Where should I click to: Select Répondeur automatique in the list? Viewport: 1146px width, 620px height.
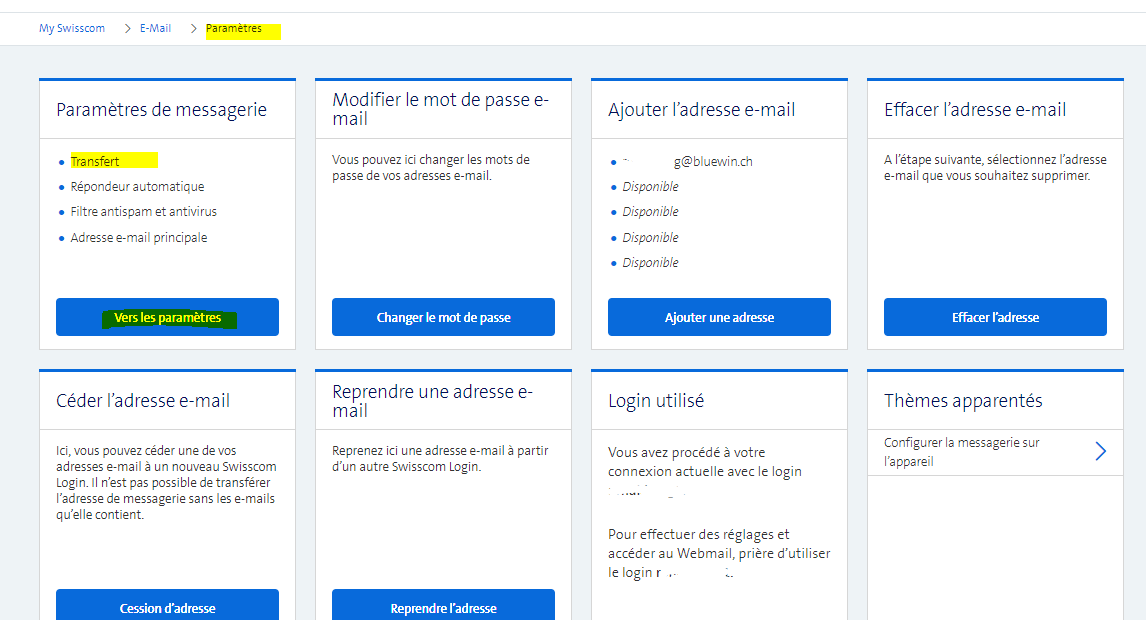coord(137,187)
